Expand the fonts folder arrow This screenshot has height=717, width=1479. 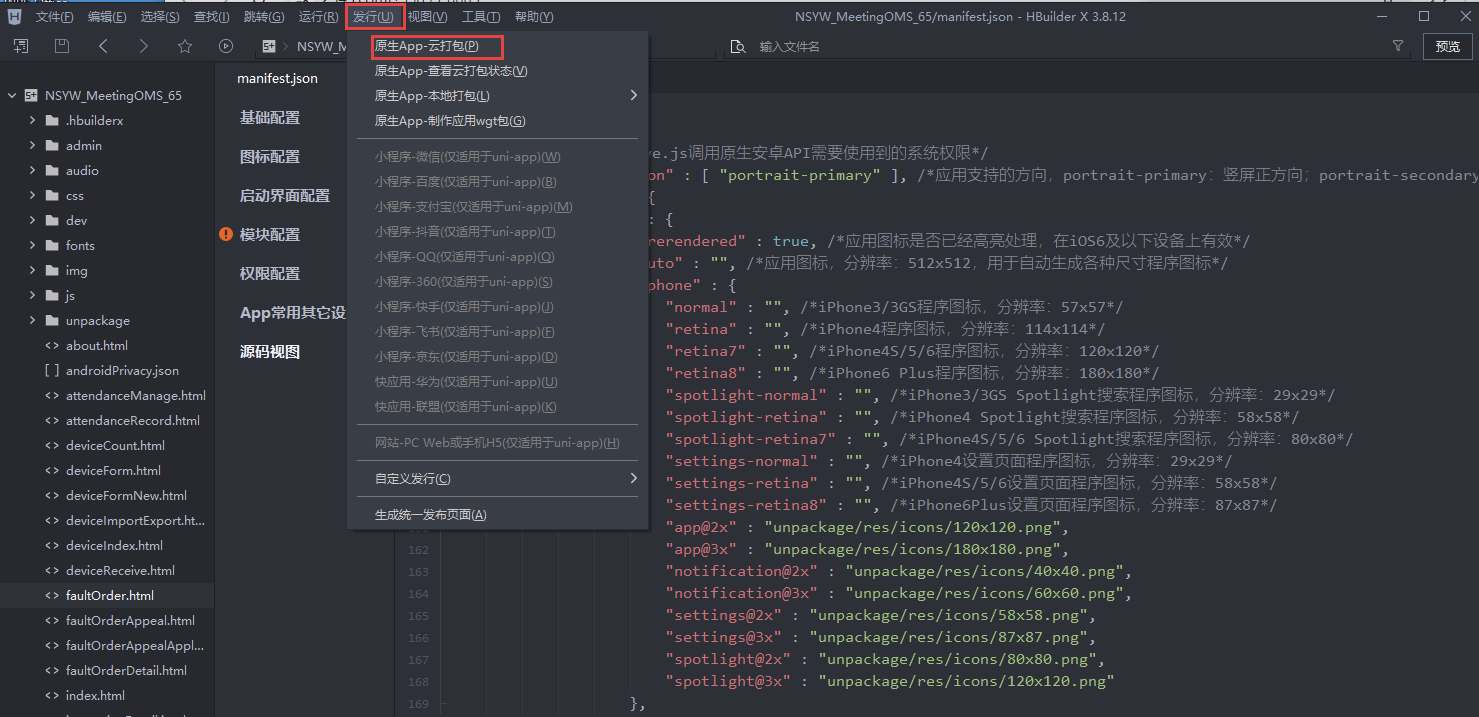pyautogui.click(x=32, y=245)
